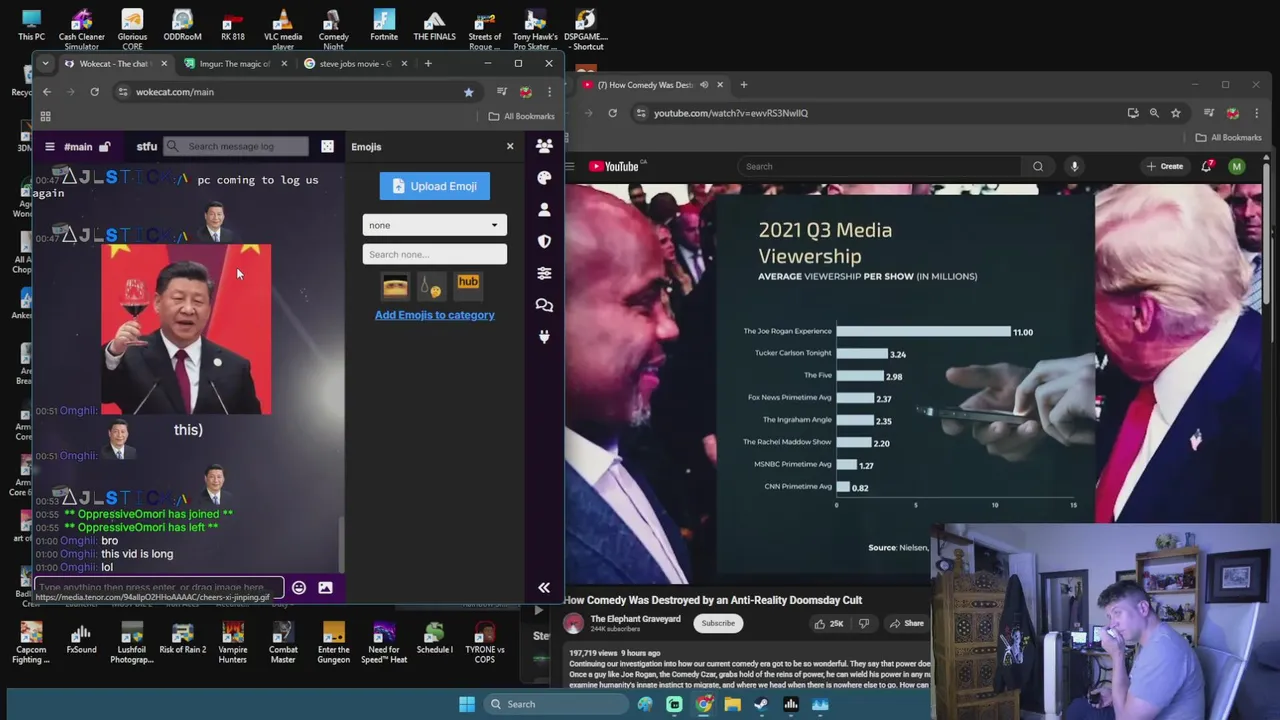Open the plug connection sidebar icon
This screenshot has width=1280, height=720.
(x=544, y=337)
